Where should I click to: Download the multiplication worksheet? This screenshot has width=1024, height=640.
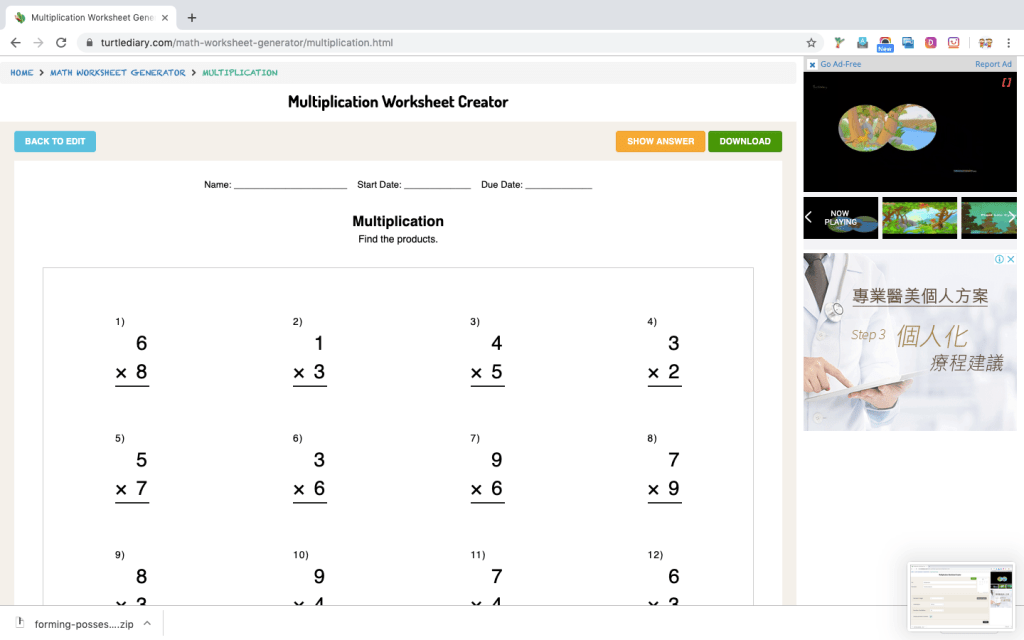click(745, 141)
